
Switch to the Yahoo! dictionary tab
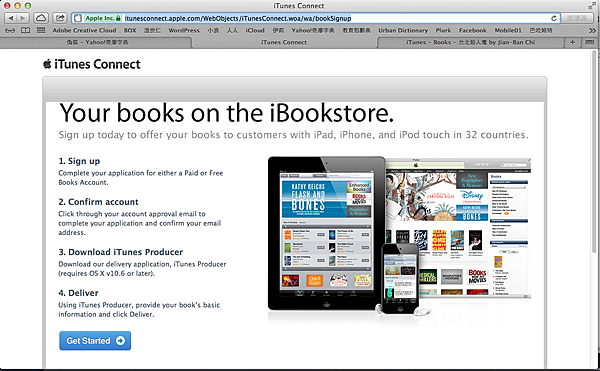click(x=97, y=42)
